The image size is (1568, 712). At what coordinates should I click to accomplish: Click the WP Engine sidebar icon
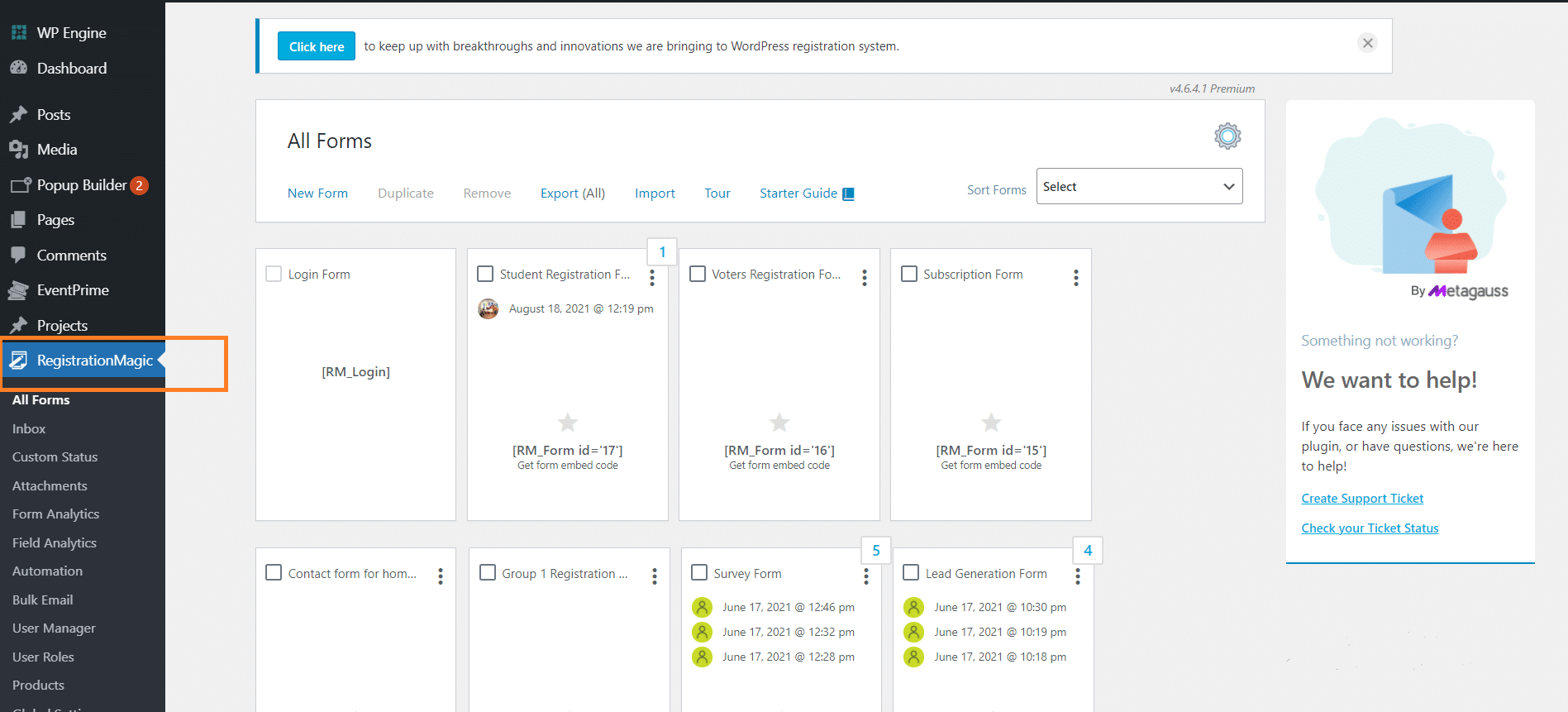(x=19, y=33)
